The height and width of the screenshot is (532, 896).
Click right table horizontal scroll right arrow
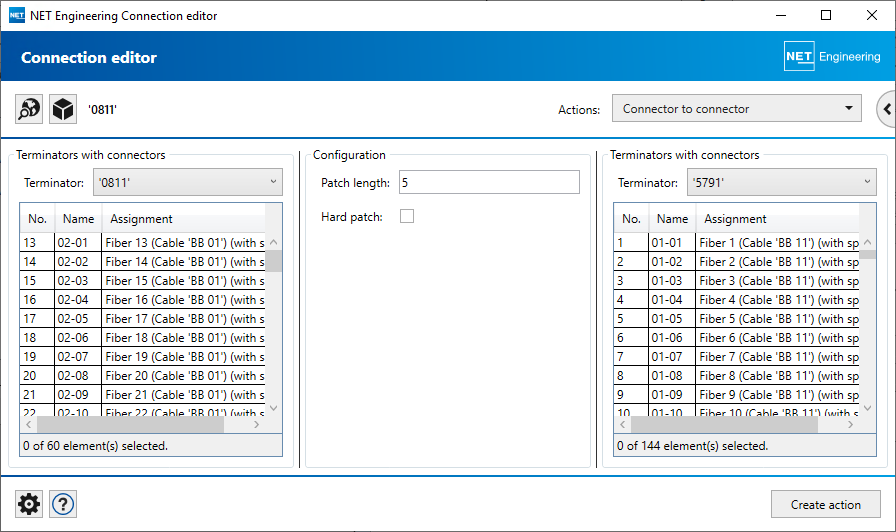click(851, 425)
